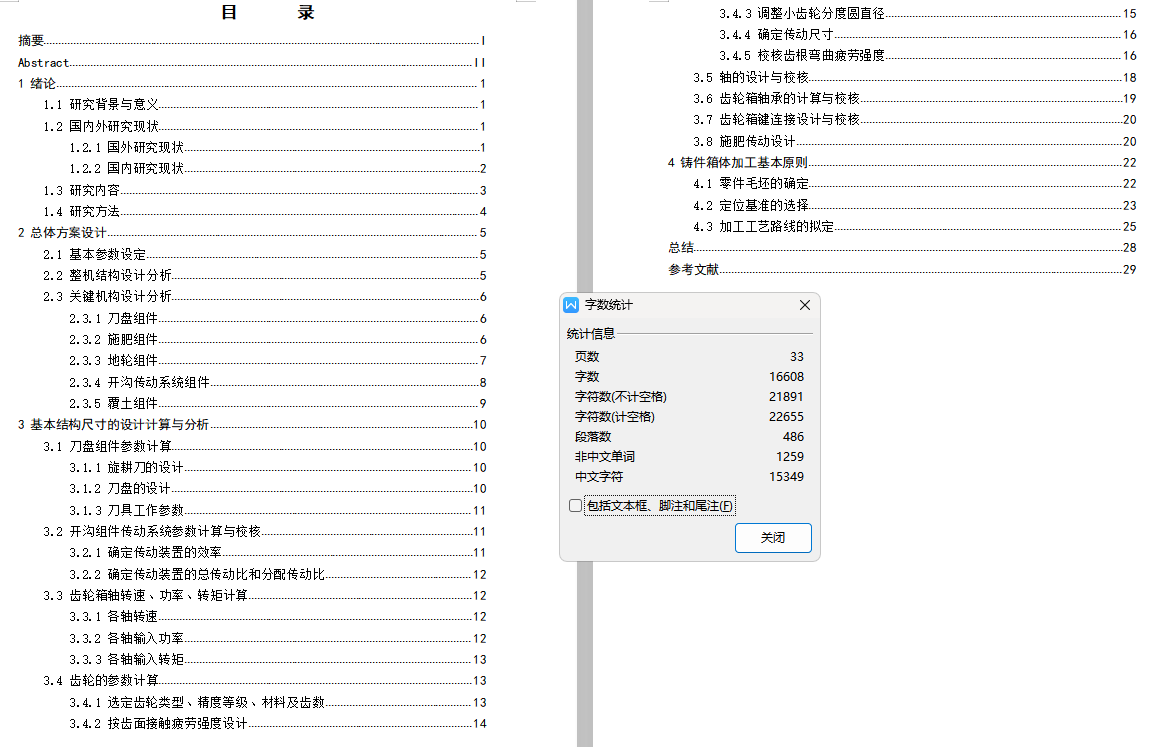Select 3.2.2 总传动比和分配传动比 entry
Viewport: 1151px width, 747px height.
pyautogui.click(x=277, y=575)
